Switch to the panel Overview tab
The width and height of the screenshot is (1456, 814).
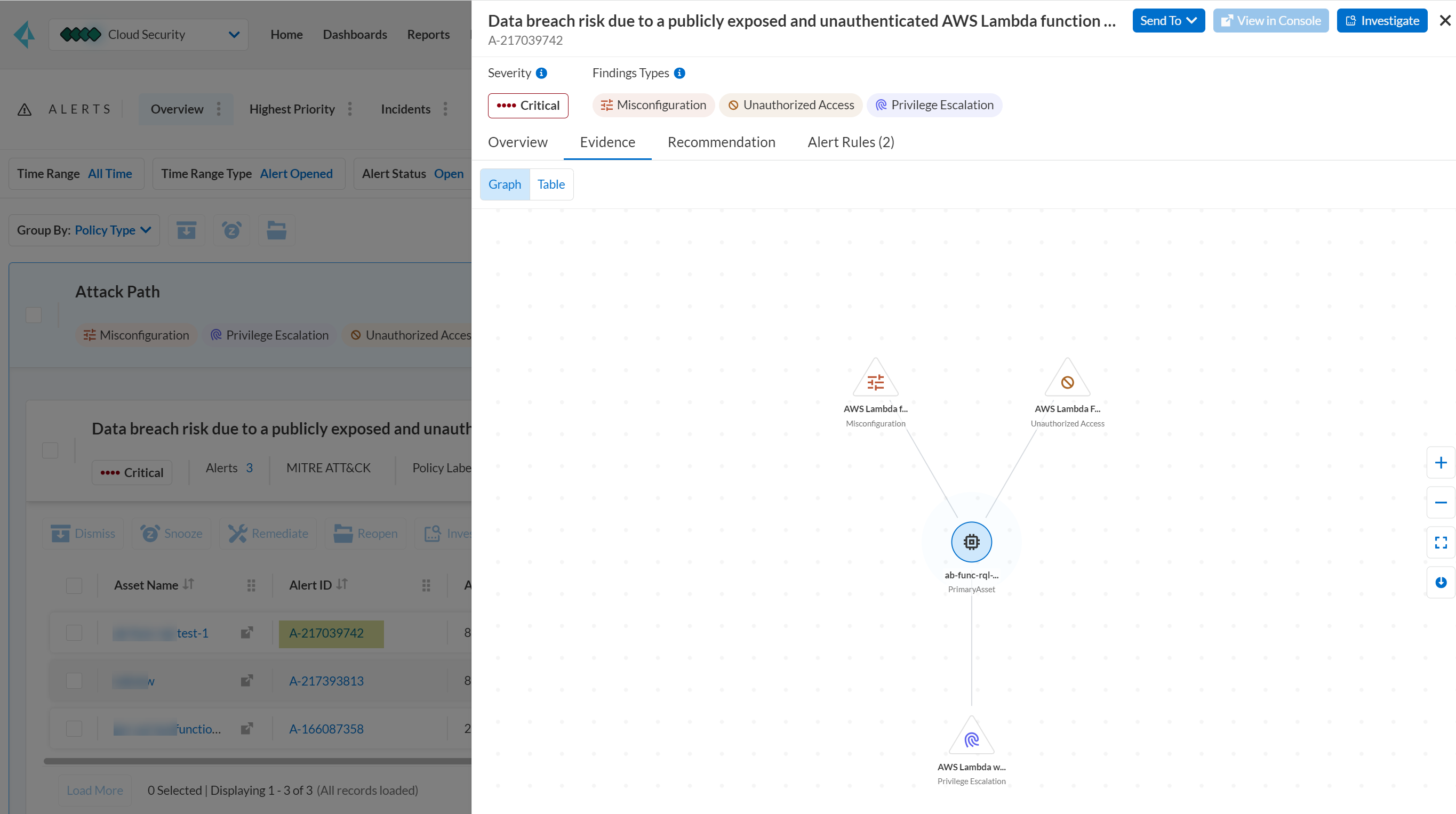(x=518, y=142)
